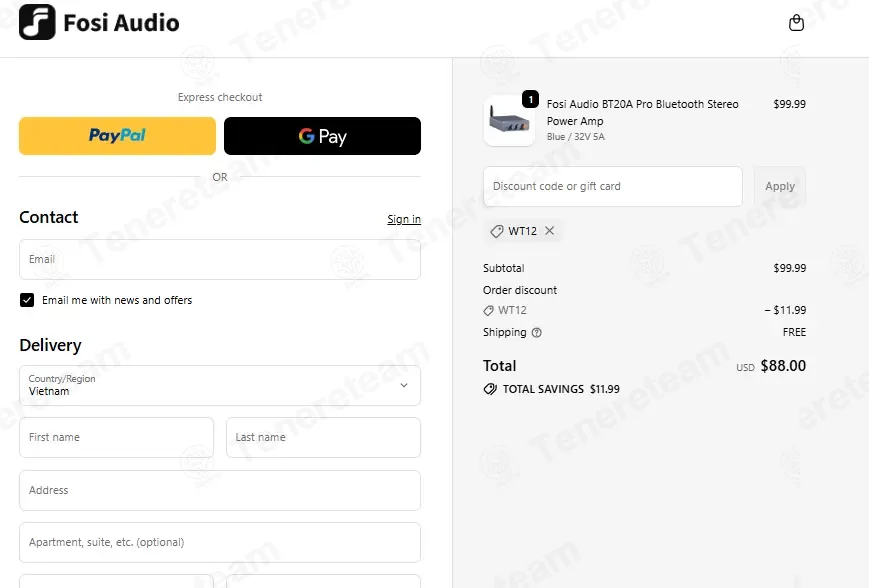869x588 pixels.
Task: Click the $88.00 total amount
Action: (x=783, y=366)
